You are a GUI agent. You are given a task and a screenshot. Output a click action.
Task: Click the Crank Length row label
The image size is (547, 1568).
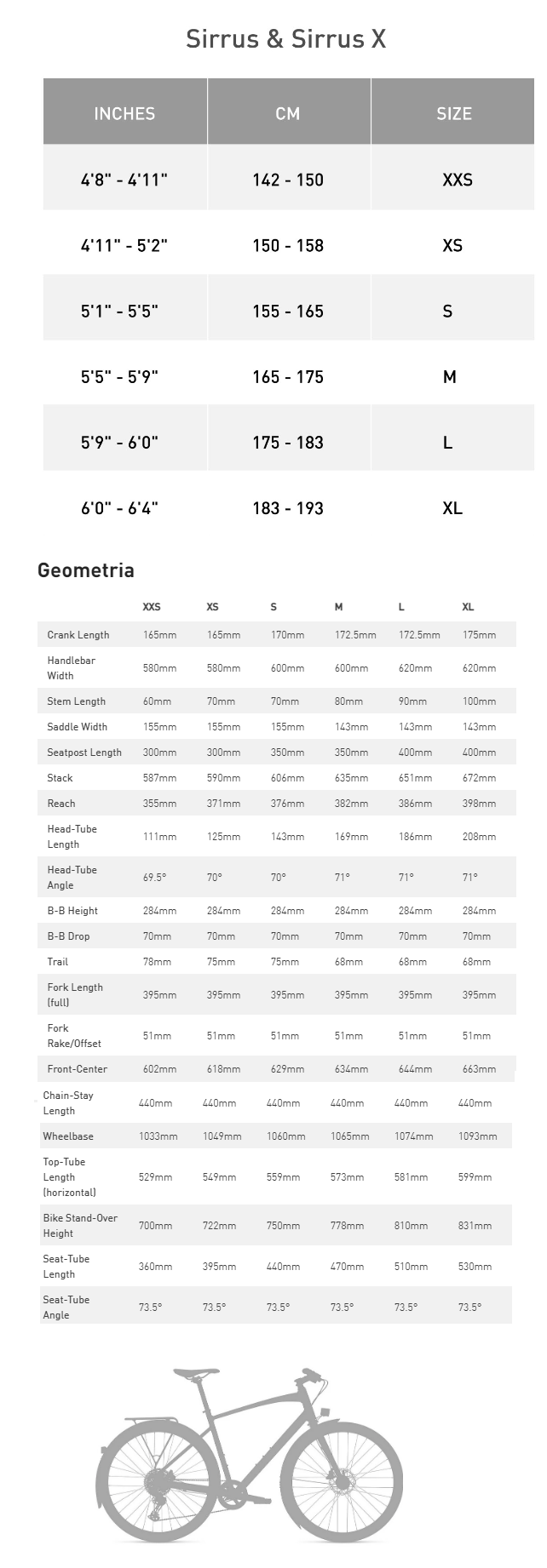click(x=78, y=635)
